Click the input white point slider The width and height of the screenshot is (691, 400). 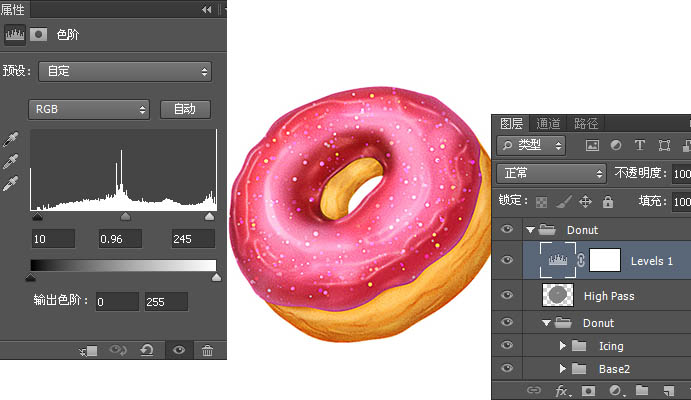209,216
